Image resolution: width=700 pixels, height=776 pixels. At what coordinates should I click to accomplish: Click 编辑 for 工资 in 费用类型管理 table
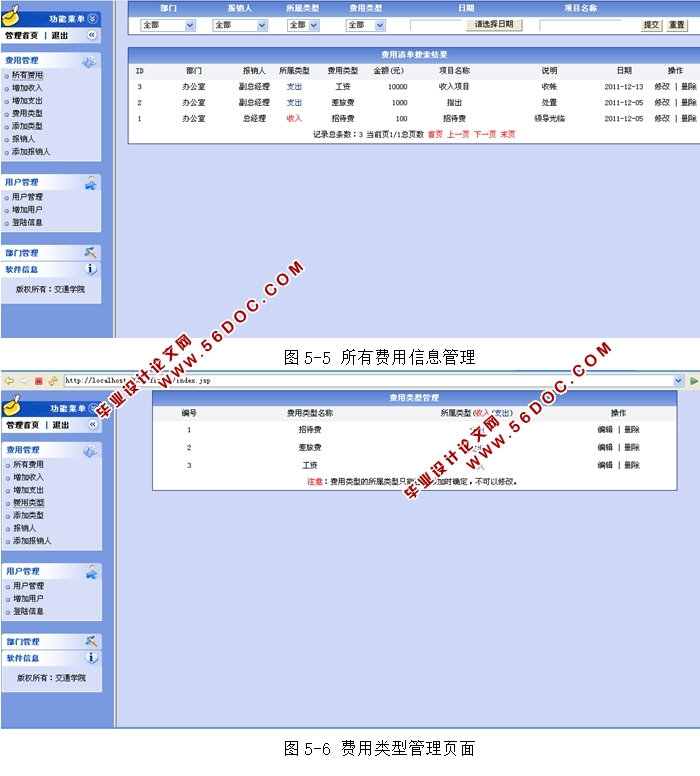click(605, 465)
